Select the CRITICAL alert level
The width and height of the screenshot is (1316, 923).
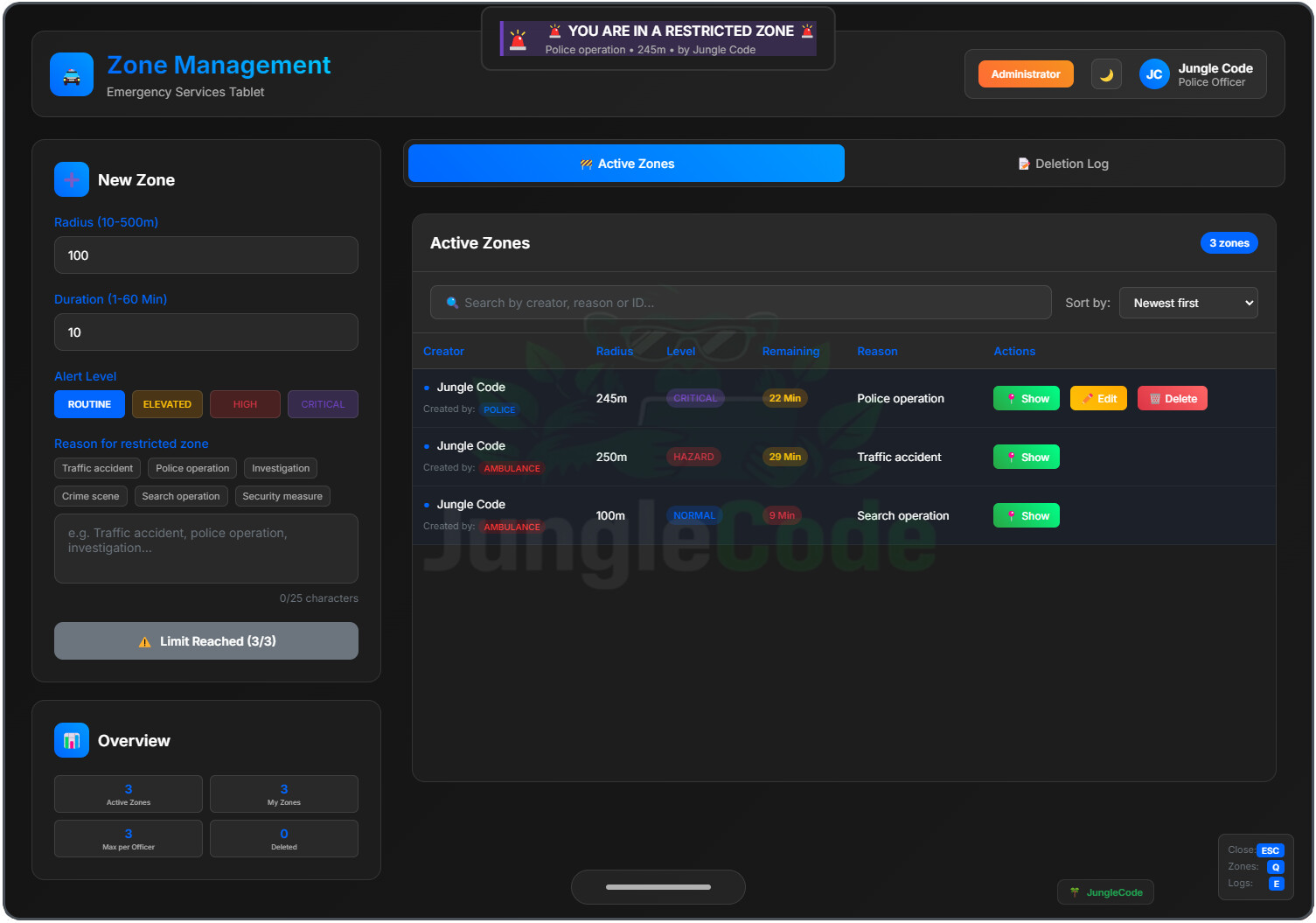[323, 403]
